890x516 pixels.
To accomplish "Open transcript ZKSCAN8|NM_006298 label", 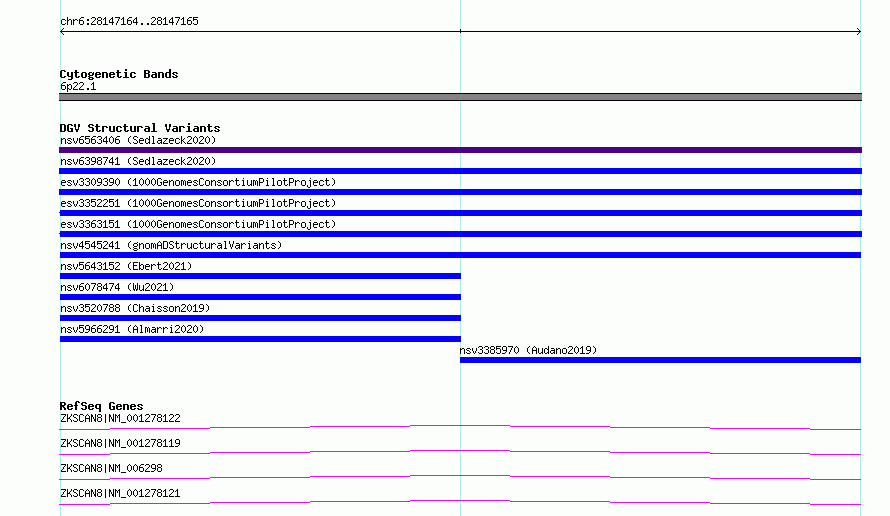I will click(111, 468).
